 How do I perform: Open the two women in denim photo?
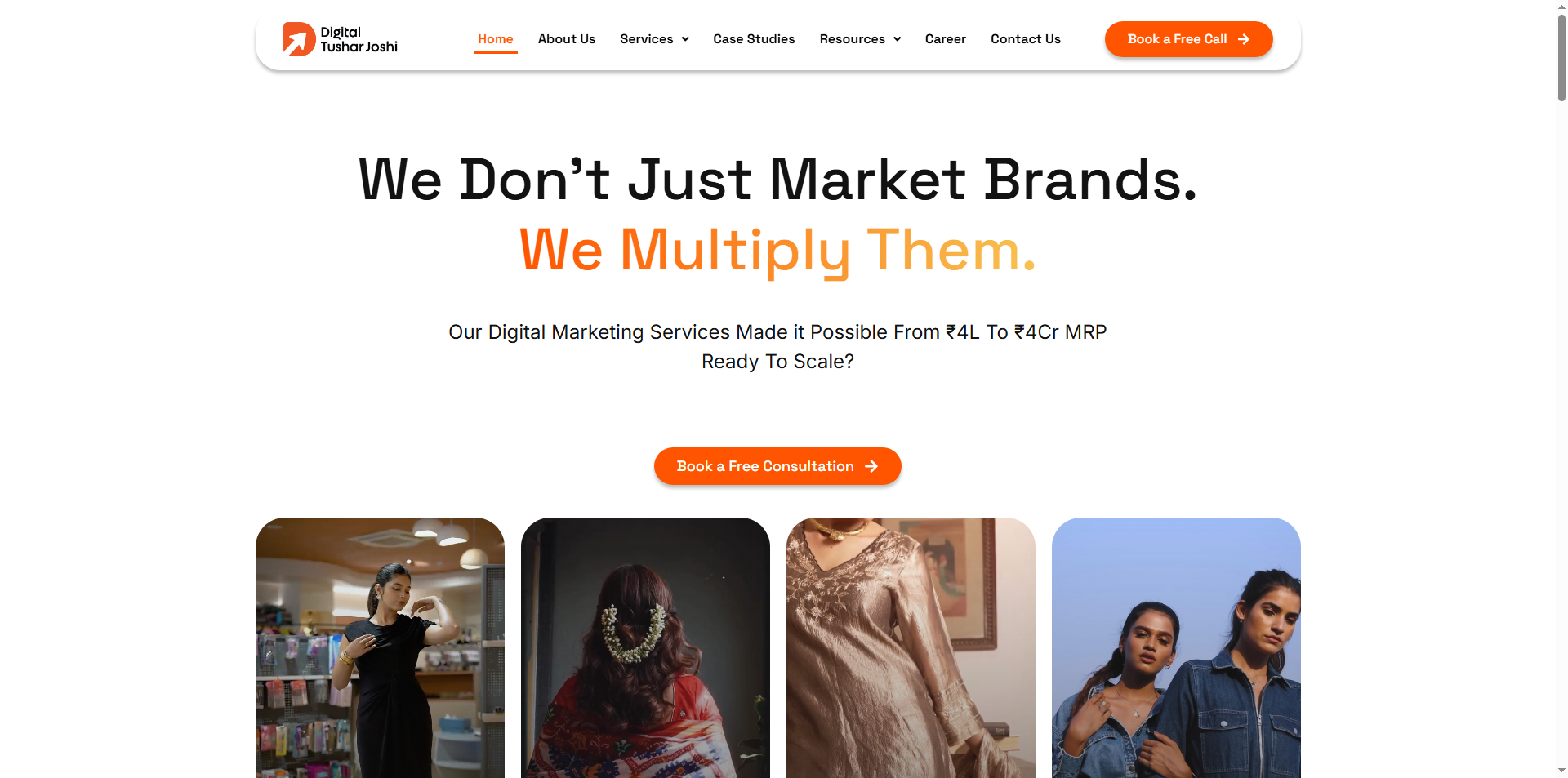pos(1176,647)
